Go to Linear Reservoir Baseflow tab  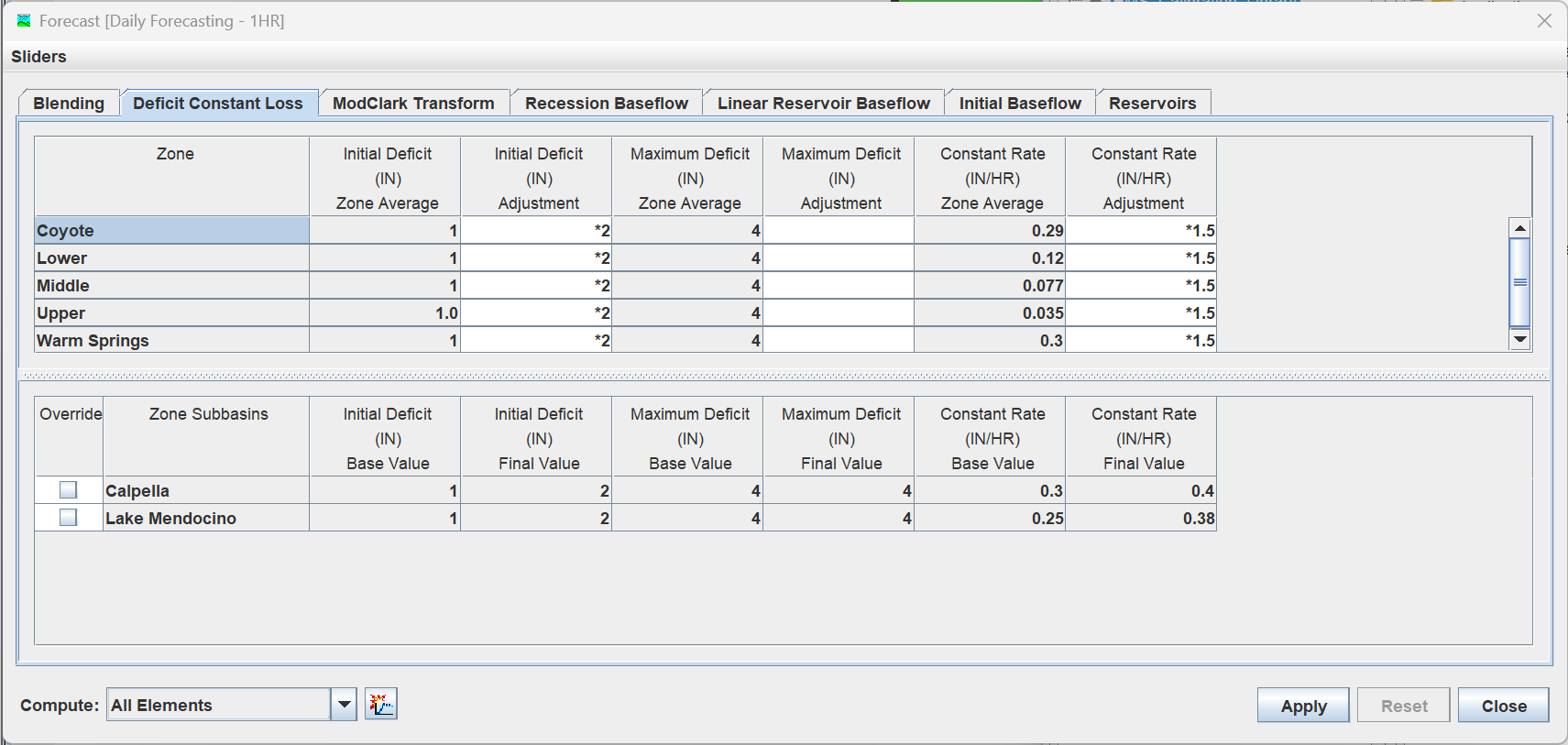pyautogui.click(x=823, y=104)
